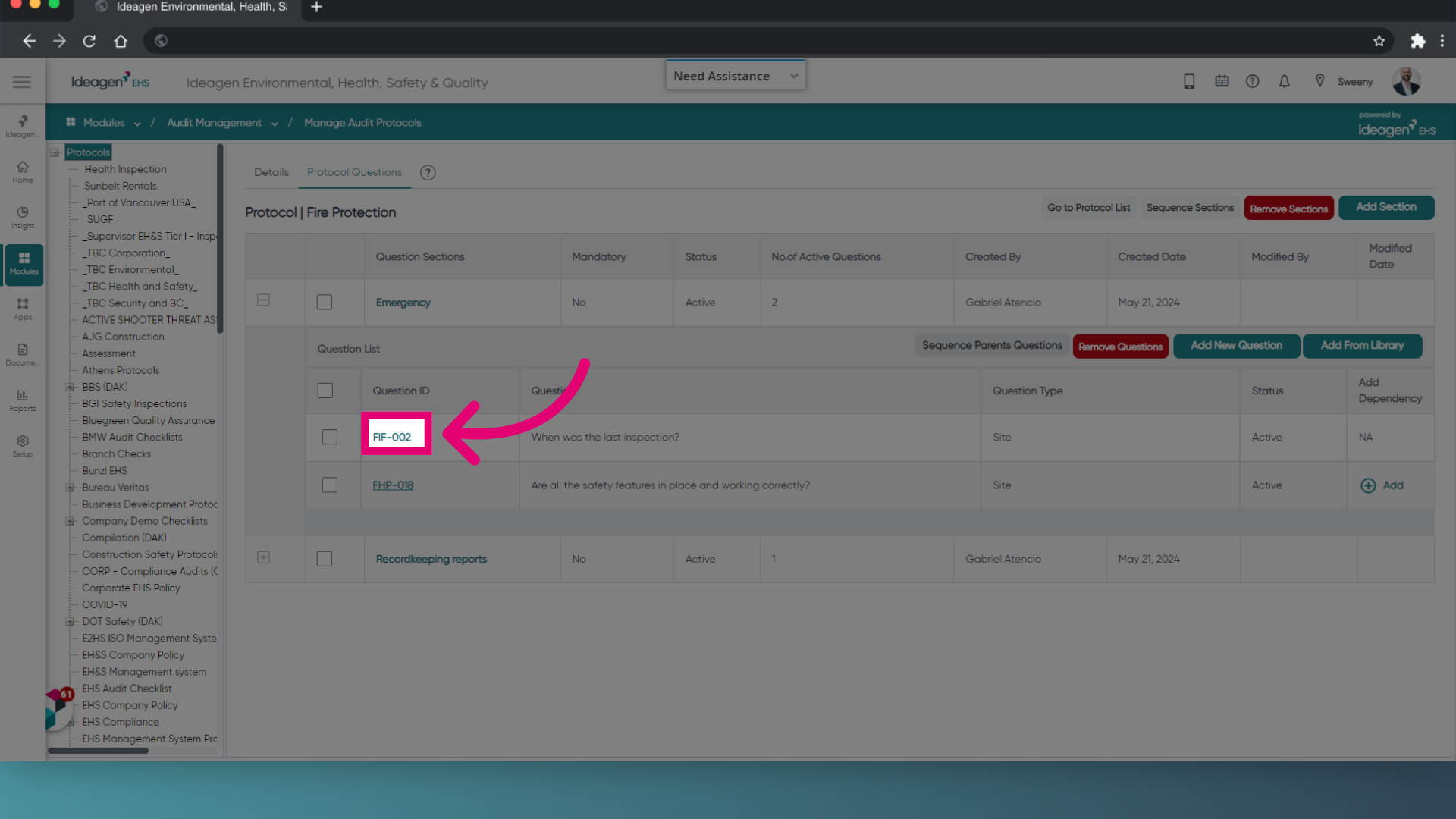Open a new browser tab

(317, 7)
